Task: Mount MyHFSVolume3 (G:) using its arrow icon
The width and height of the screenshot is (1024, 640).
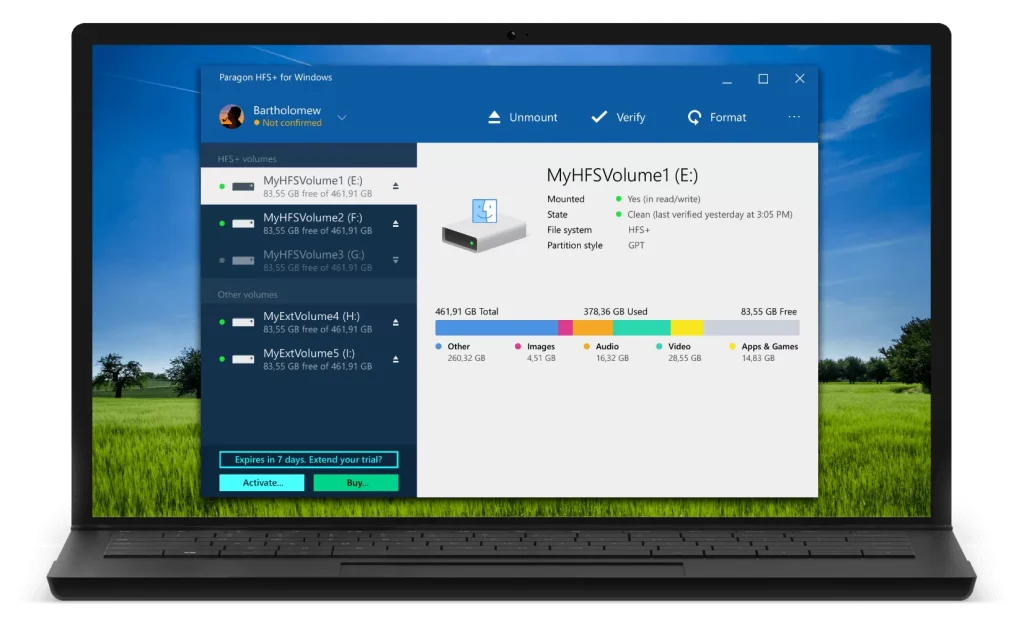Action: click(x=396, y=260)
